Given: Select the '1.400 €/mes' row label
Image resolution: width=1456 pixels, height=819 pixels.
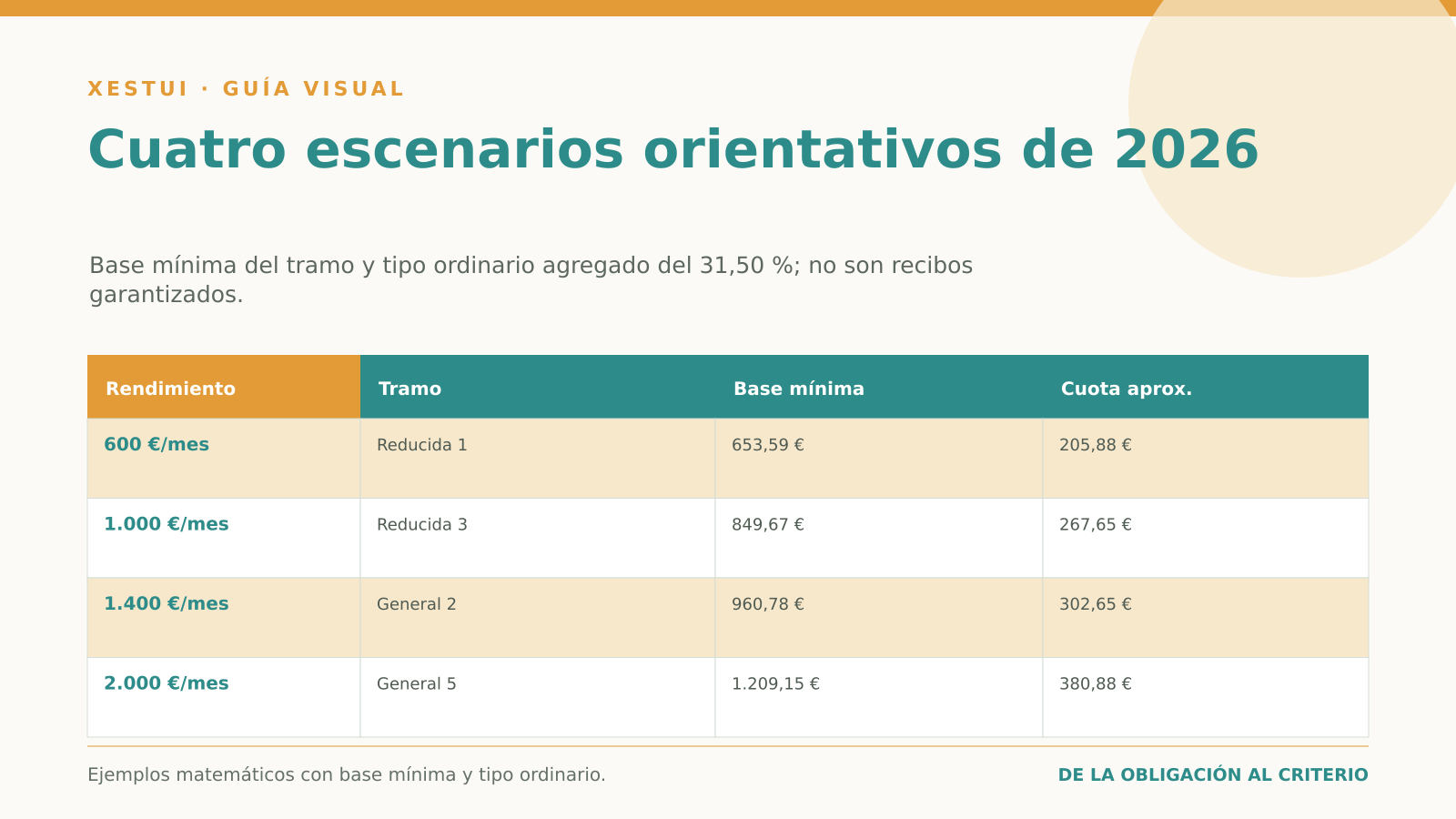Looking at the screenshot, I should pyautogui.click(x=167, y=604).
